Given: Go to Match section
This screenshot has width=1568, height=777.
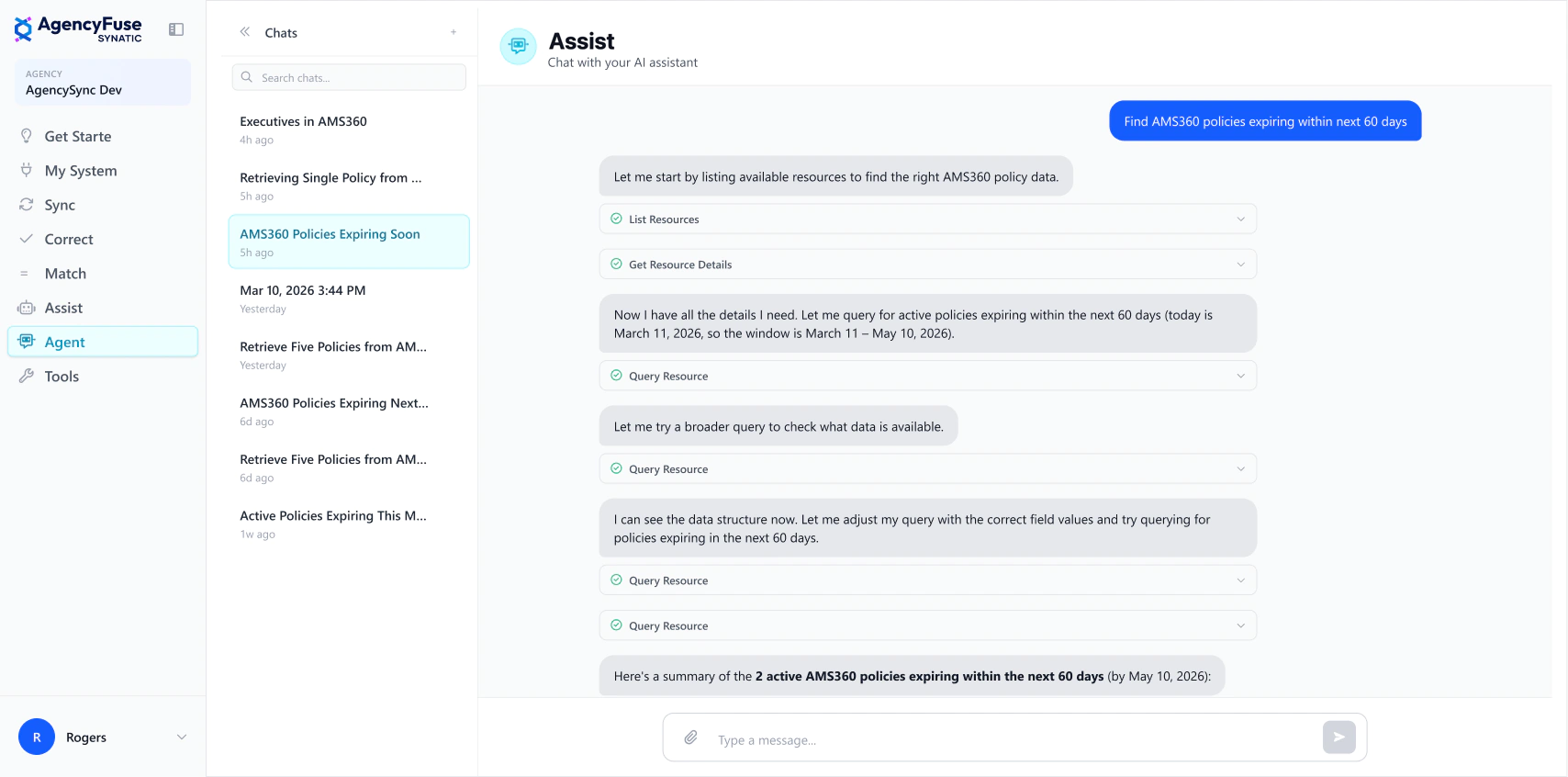Looking at the screenshot, I should [x=103, y=274].
